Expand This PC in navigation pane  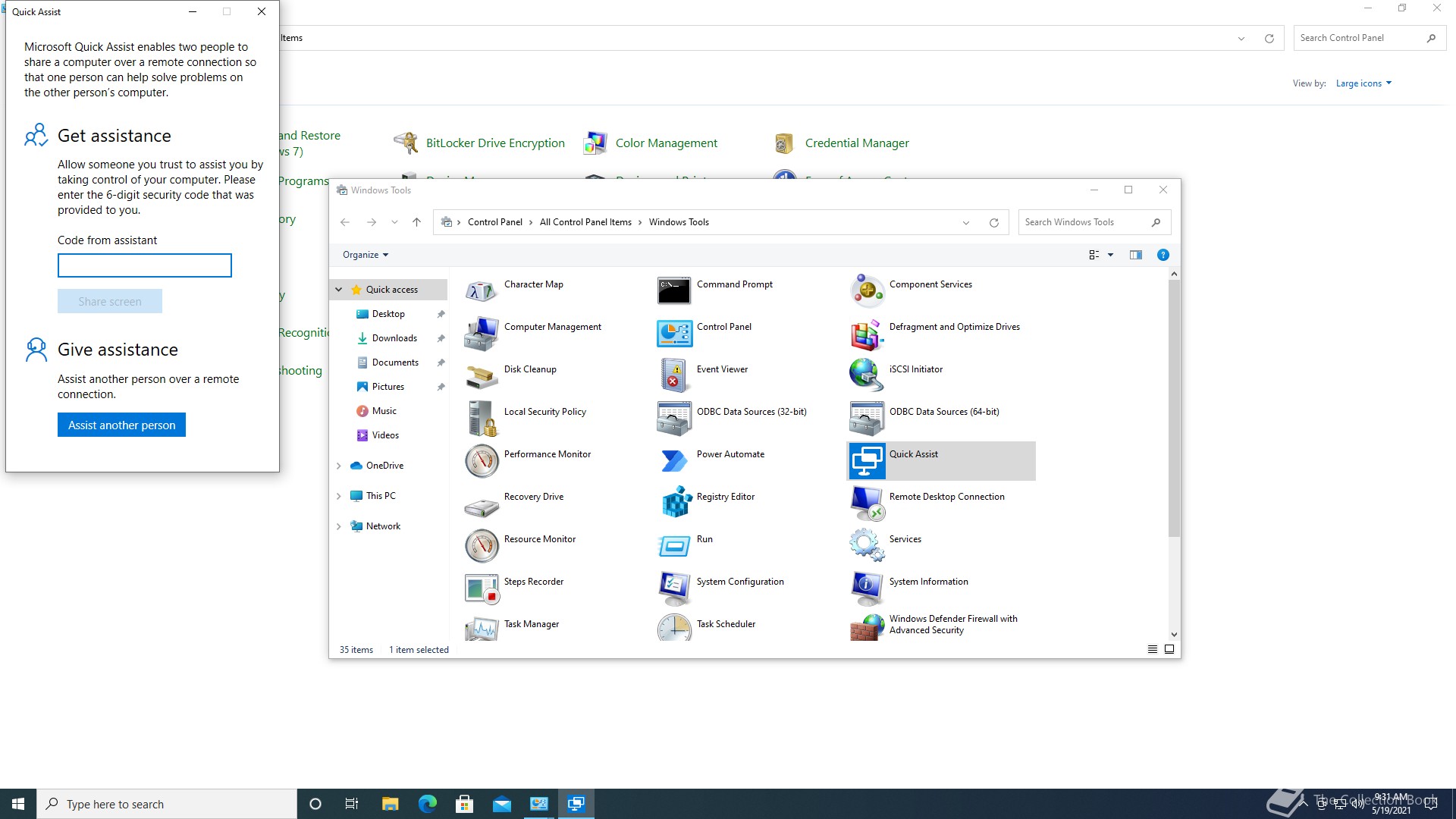pyautogui.click(x=339, y=496)
